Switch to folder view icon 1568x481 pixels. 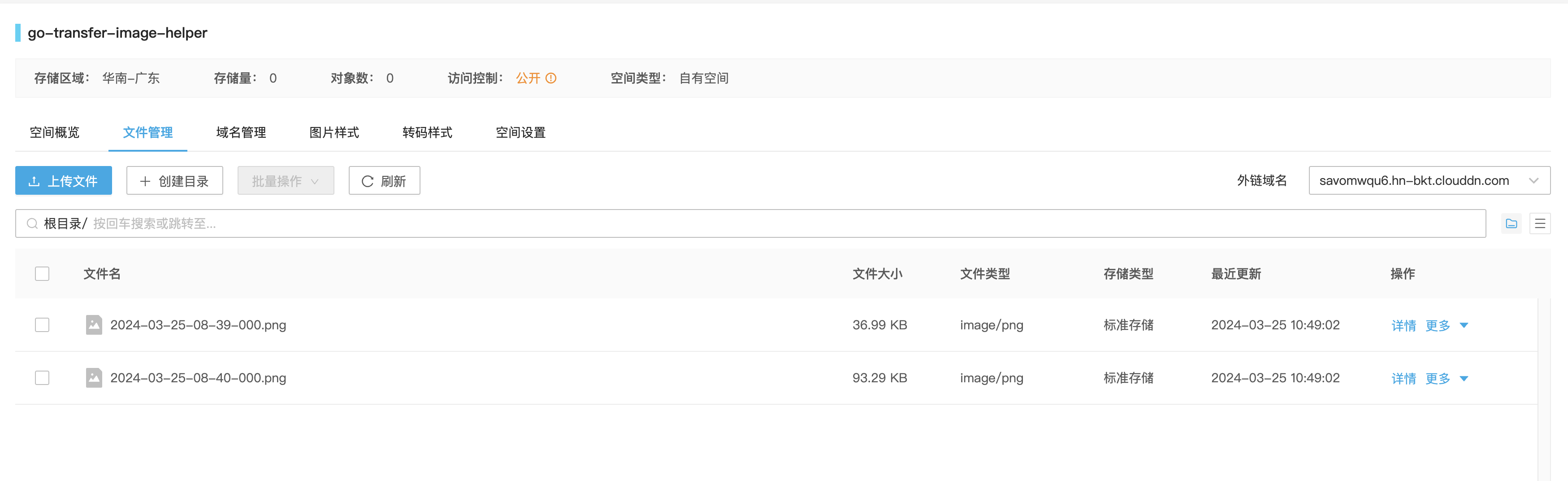(x=1512, y=224)
